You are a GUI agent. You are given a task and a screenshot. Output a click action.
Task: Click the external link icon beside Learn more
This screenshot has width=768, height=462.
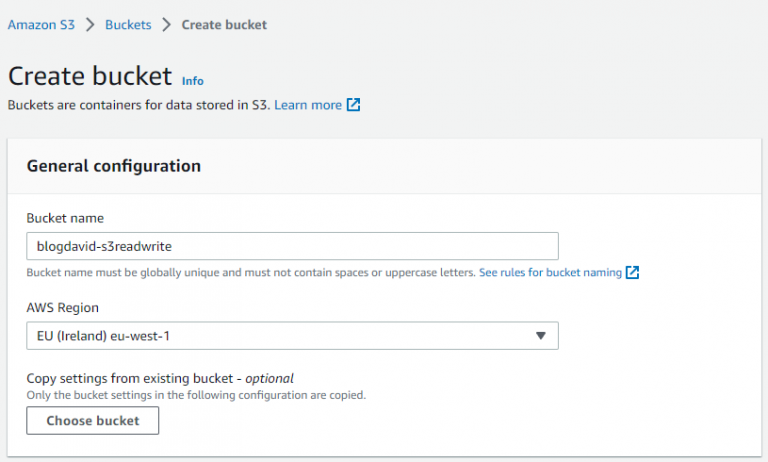coord(353,105)
